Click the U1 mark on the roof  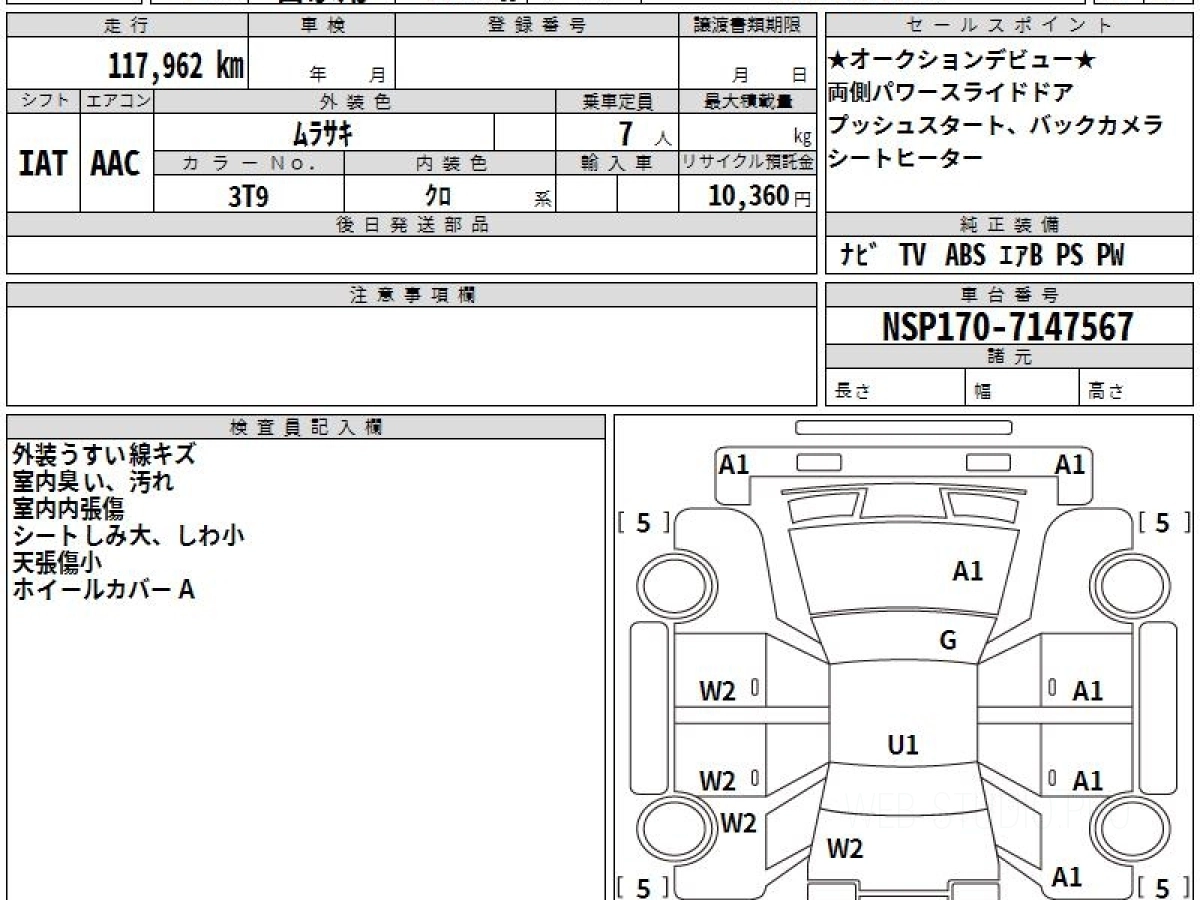tap(903, 745)
